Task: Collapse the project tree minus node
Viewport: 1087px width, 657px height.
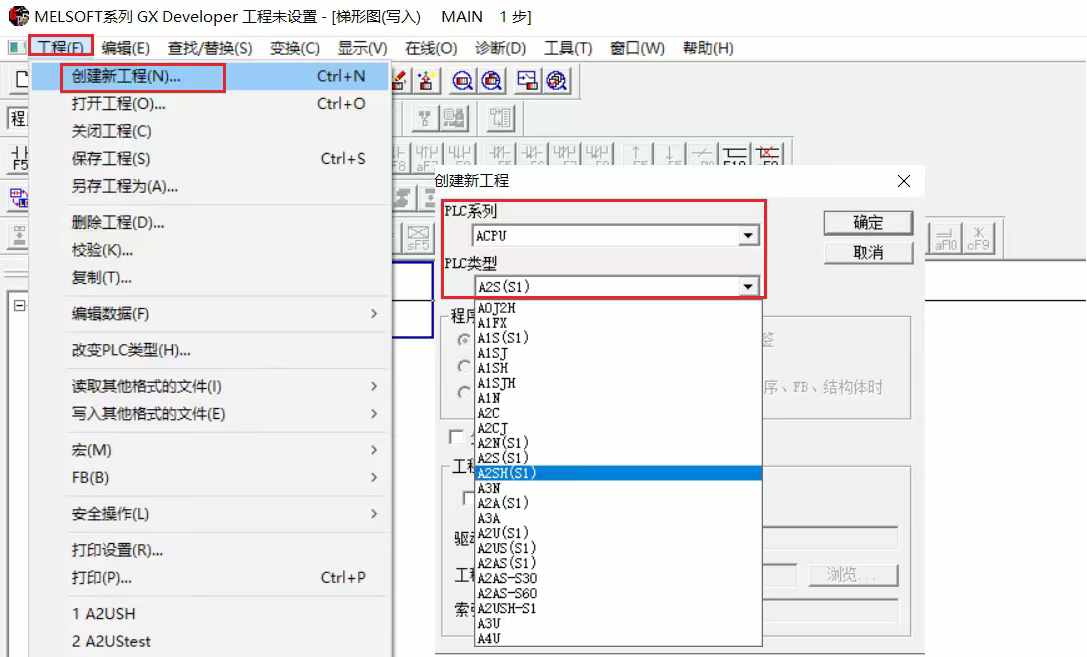Action: click(x=19, y=306)
